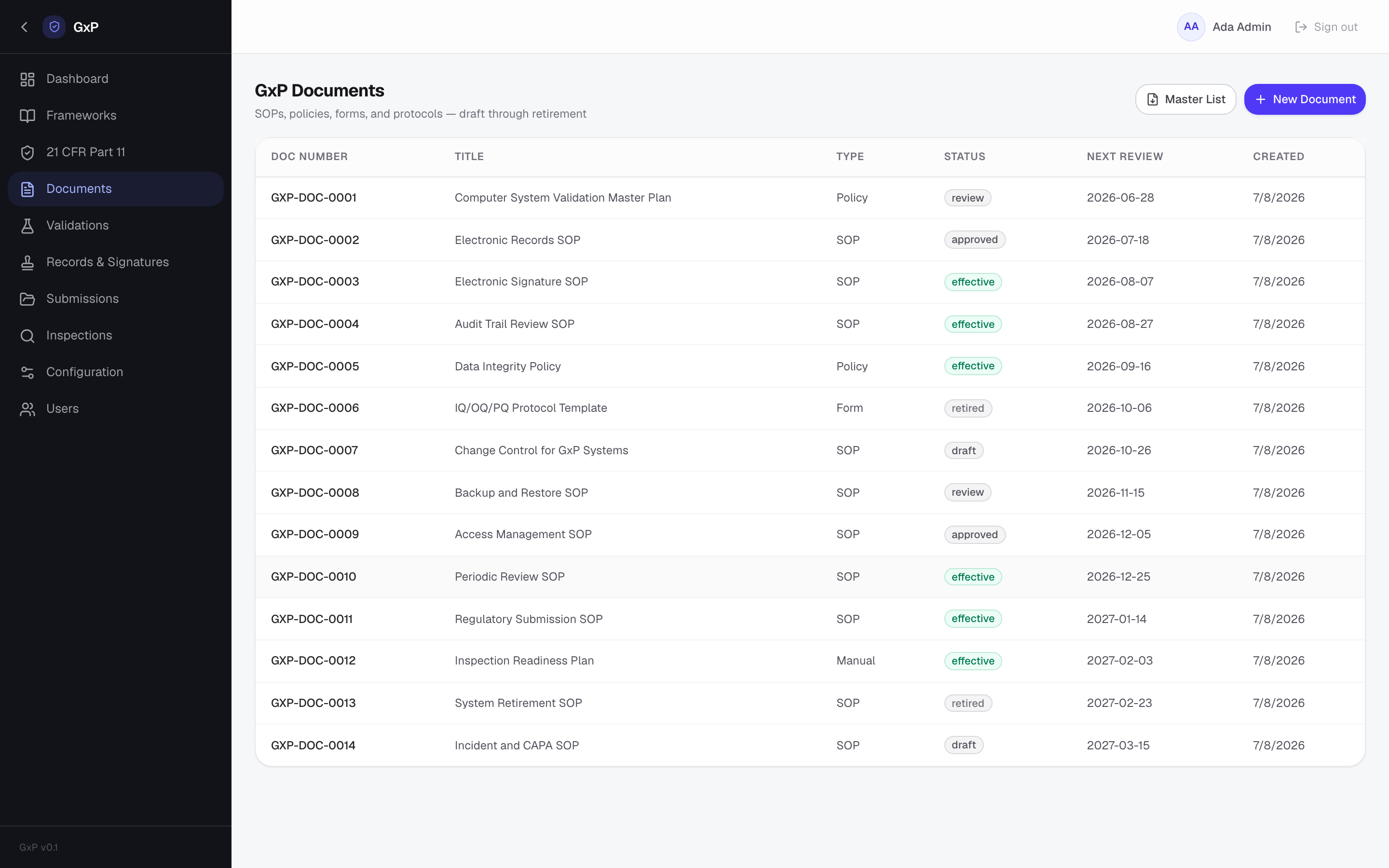Image resolution: width=1389 pixels, height=868 pixels.
Task: Click the Ada Admin user name
Action: (x=1241, y=27)
